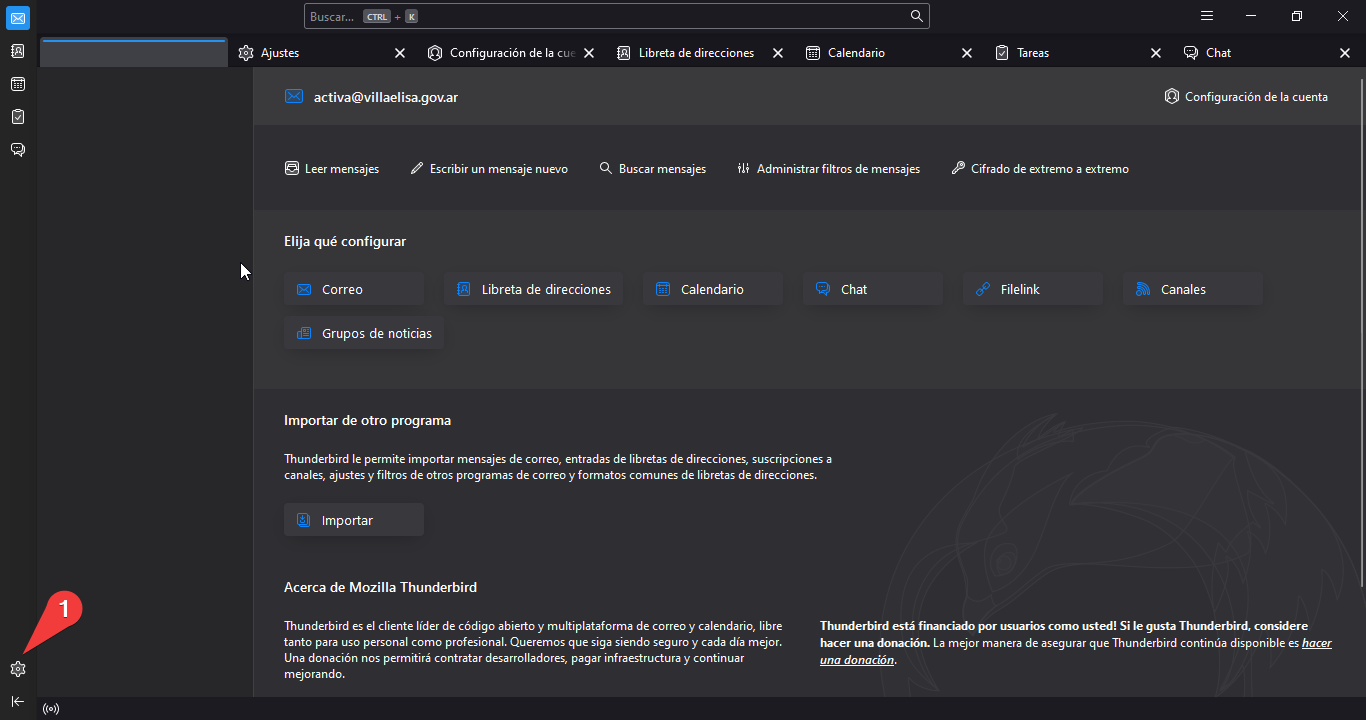Collapse the spaces toolbar with arrow icon
This screenshot has width=1366, height=720.
18,701
